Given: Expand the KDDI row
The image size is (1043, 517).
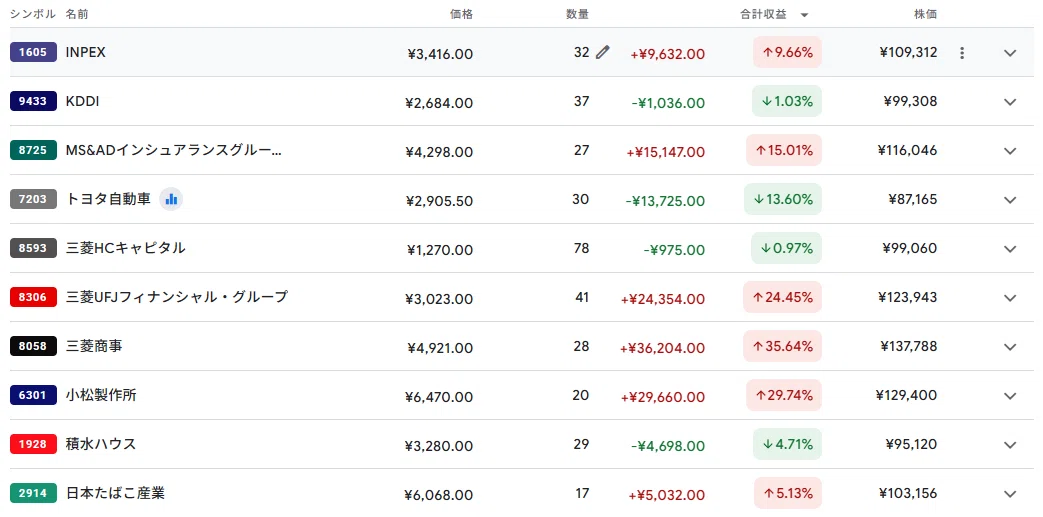Looking at the screenshot, I should pos(1010,102).
